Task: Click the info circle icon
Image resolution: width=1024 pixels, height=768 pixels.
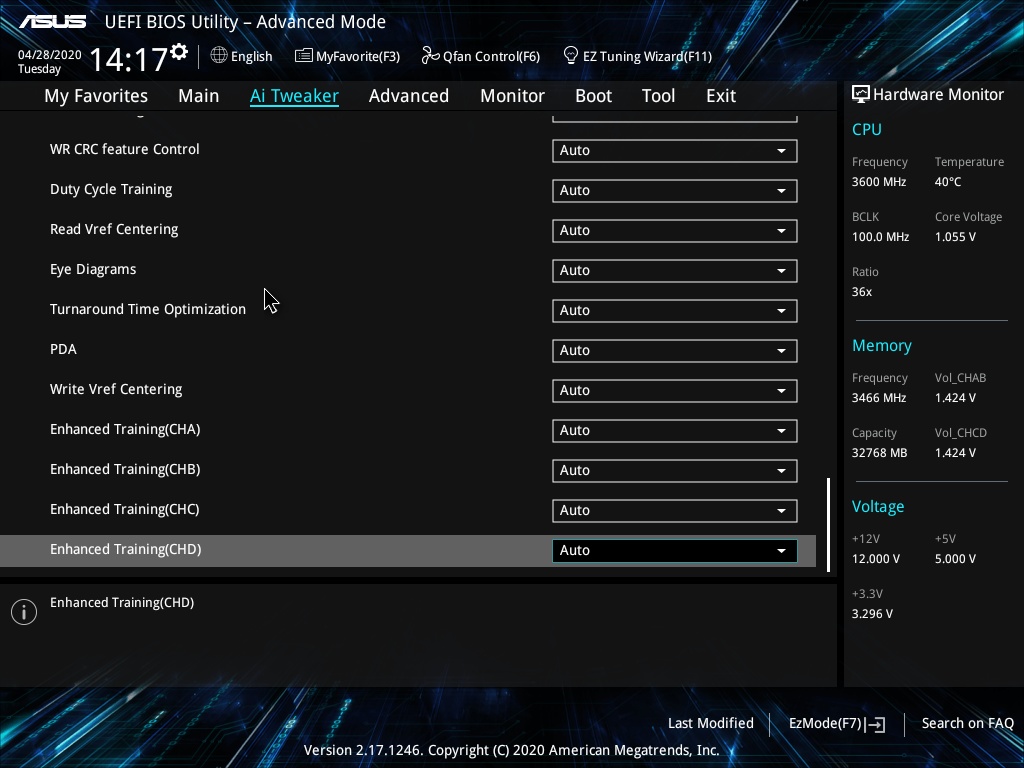Action: (x=24, y=612)
